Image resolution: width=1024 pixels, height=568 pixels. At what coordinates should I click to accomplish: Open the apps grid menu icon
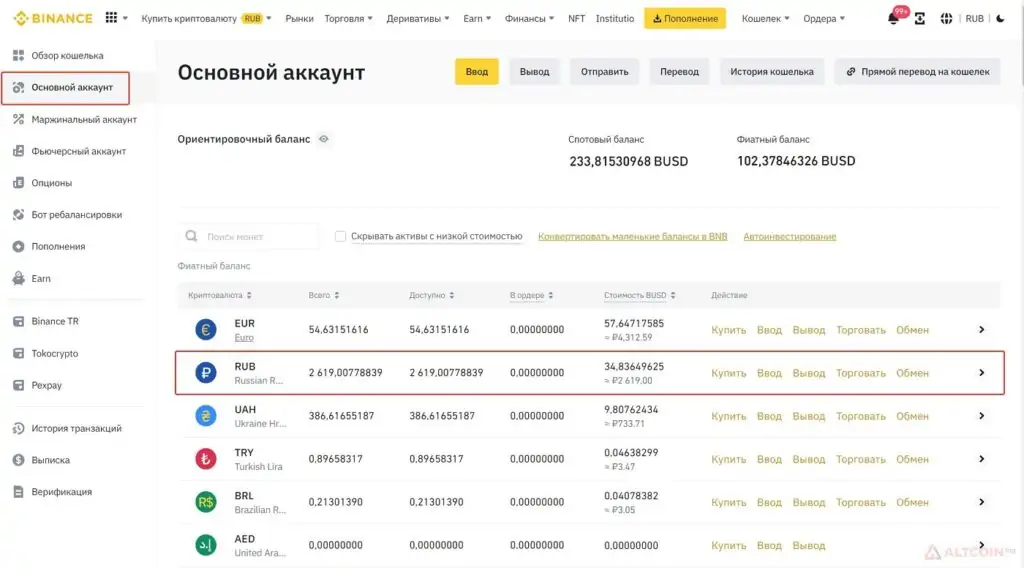click(112, 18)
